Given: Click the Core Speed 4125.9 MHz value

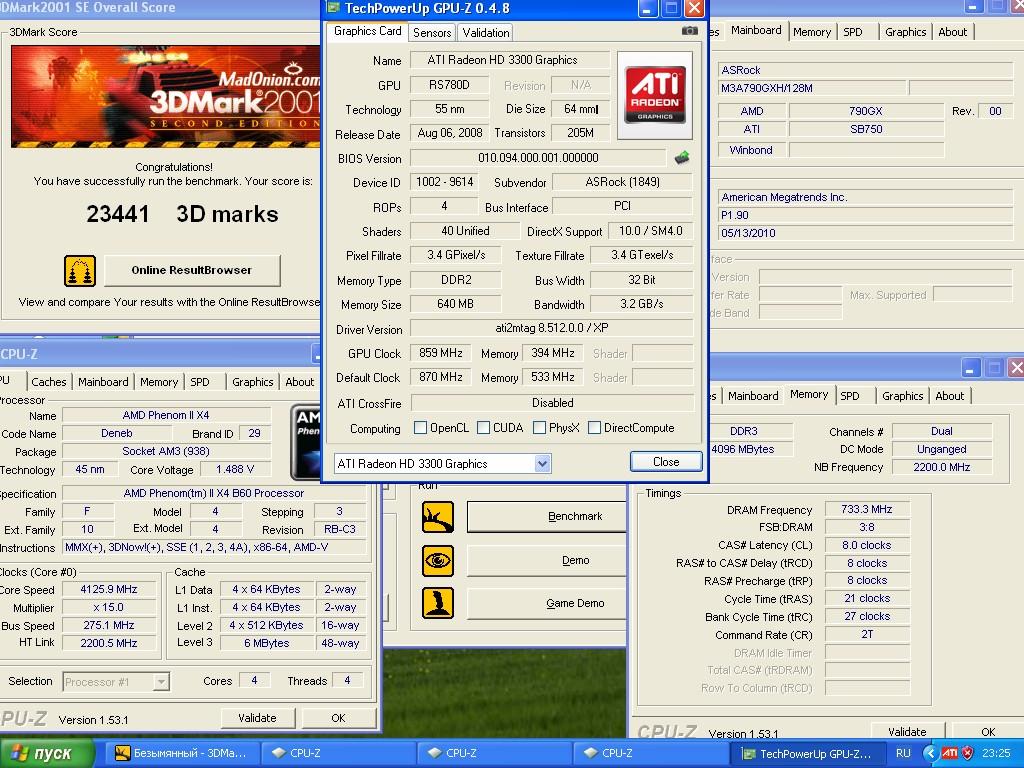Looking at the screenshot, I should (109, 589).
